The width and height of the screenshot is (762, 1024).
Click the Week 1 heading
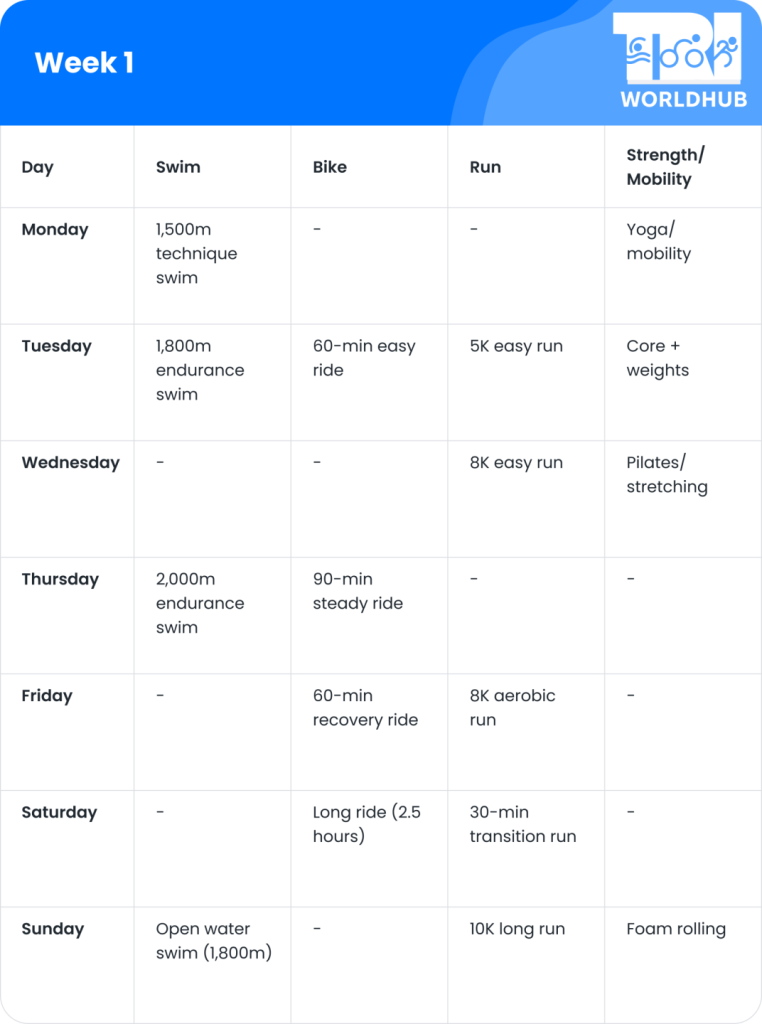coord(84,63)
